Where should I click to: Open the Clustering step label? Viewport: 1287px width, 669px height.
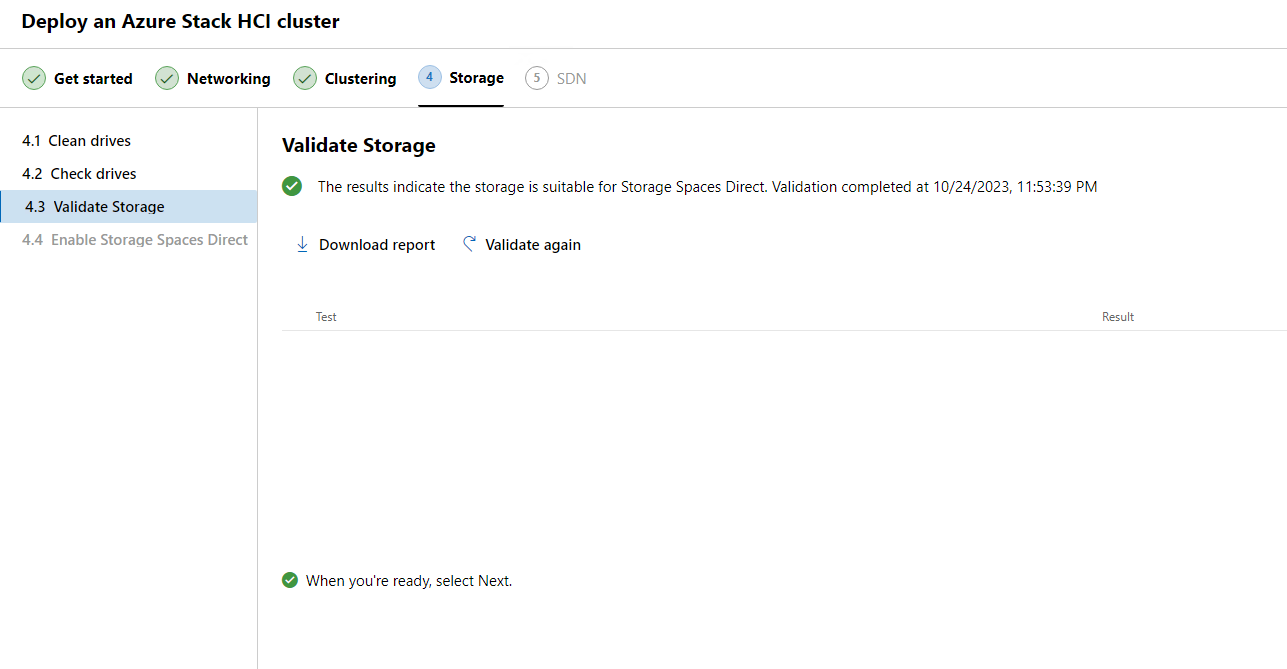tap(360, 78)
